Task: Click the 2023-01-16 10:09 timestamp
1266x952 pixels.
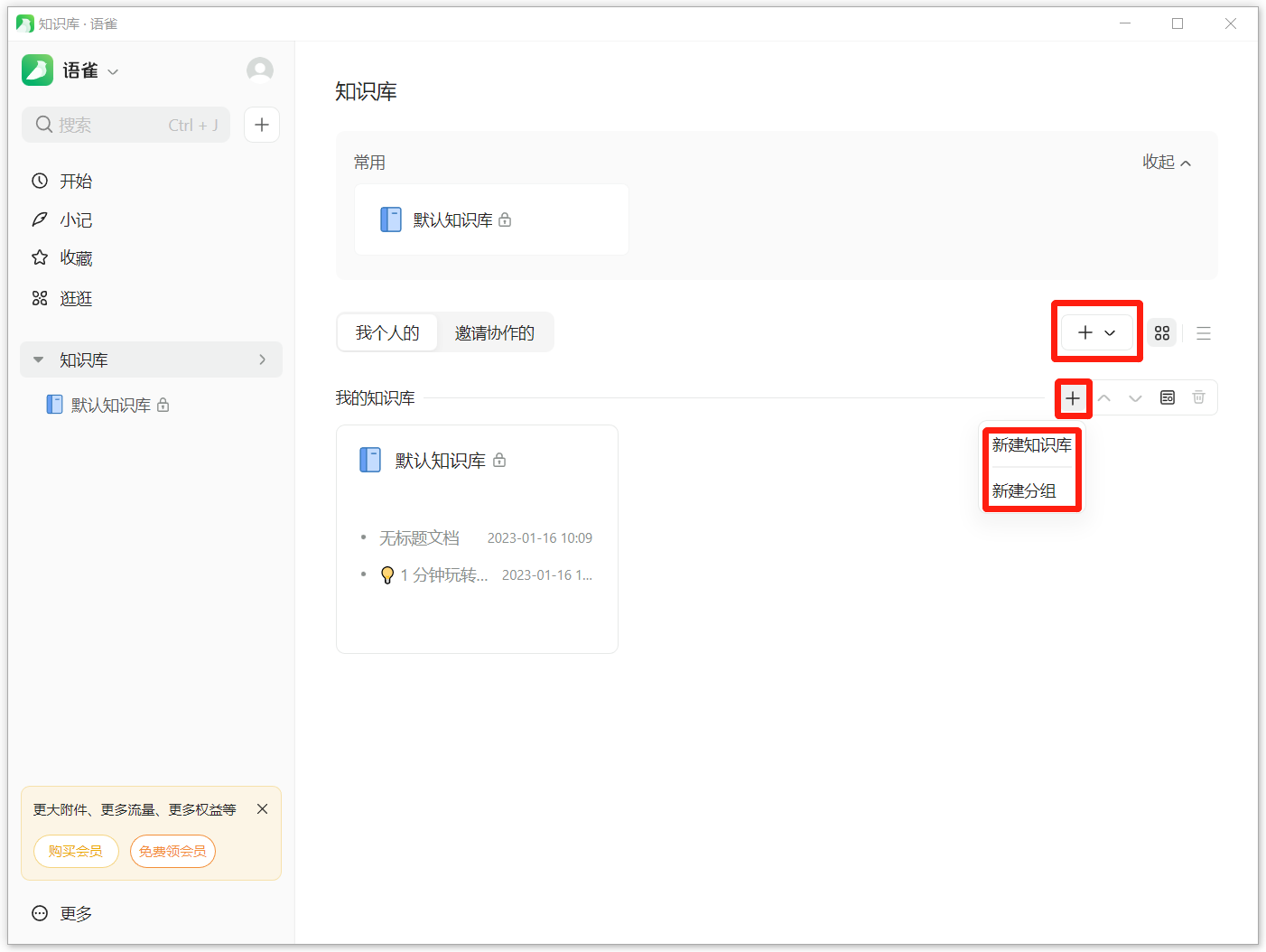Action: pyautogui.click(x=540, y=538)
